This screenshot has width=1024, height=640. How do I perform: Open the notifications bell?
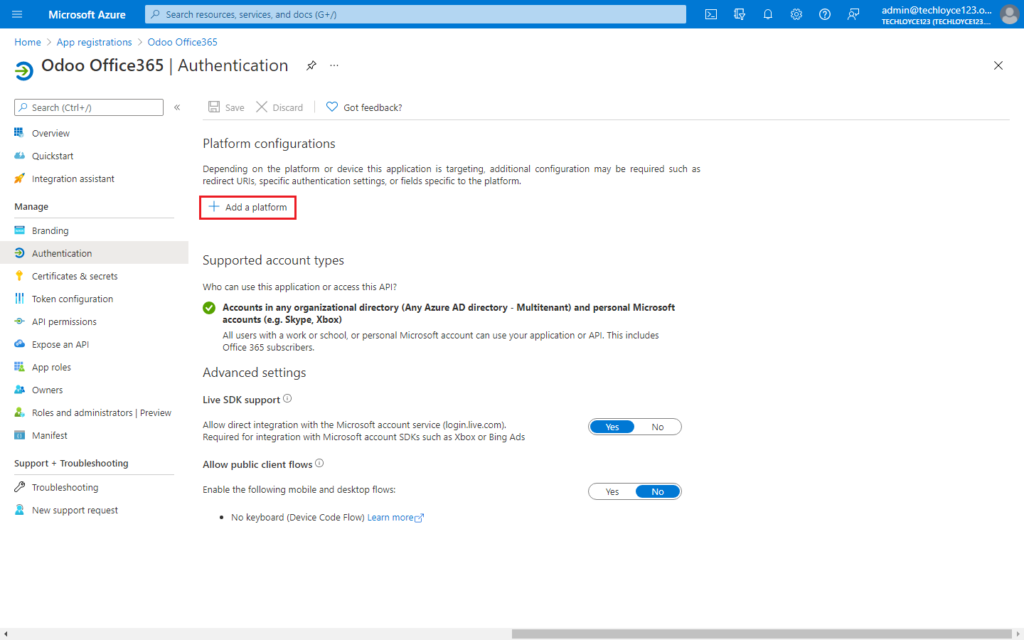pyautogui.click(x=768, y=14)
